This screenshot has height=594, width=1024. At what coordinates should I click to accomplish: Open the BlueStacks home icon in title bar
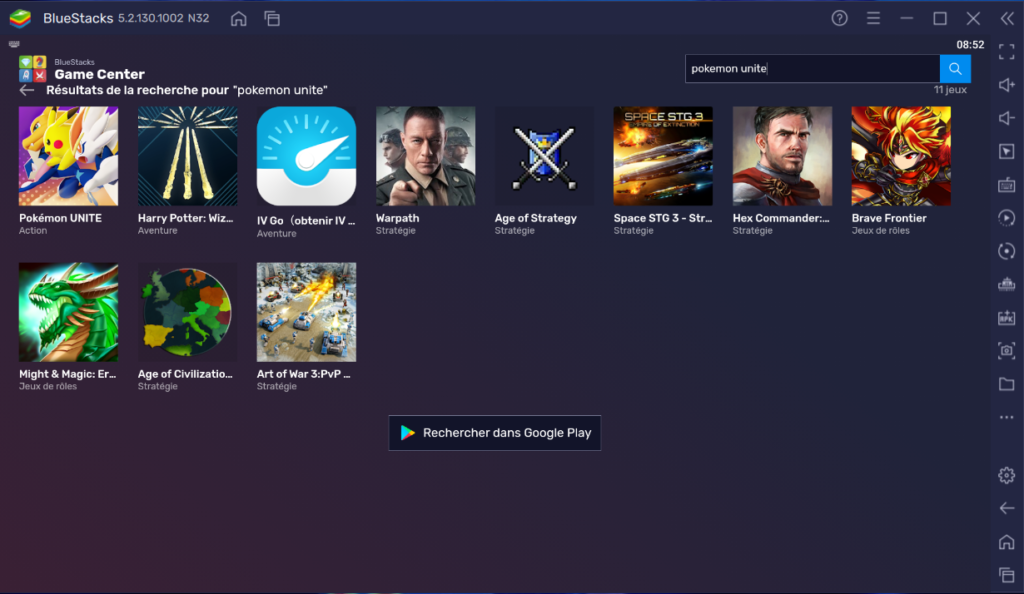[x=238, y=18]
